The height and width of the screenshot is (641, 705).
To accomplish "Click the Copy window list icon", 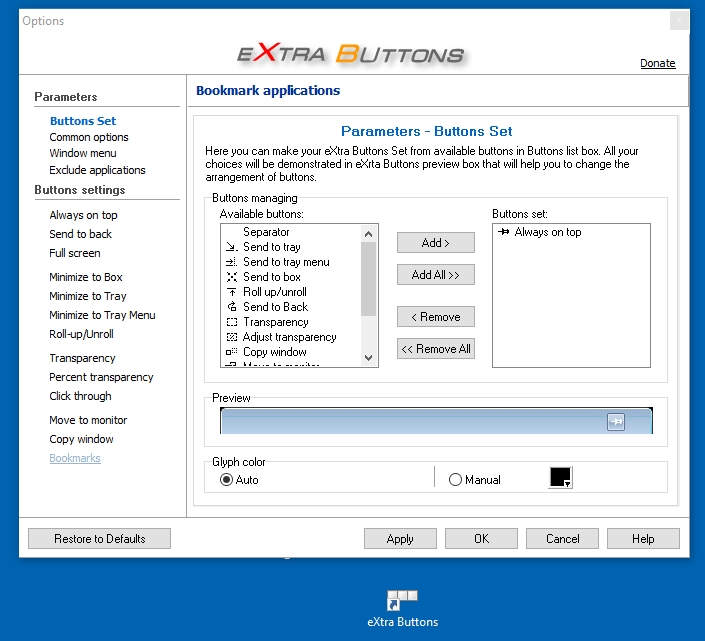I will tap(231, 352).
